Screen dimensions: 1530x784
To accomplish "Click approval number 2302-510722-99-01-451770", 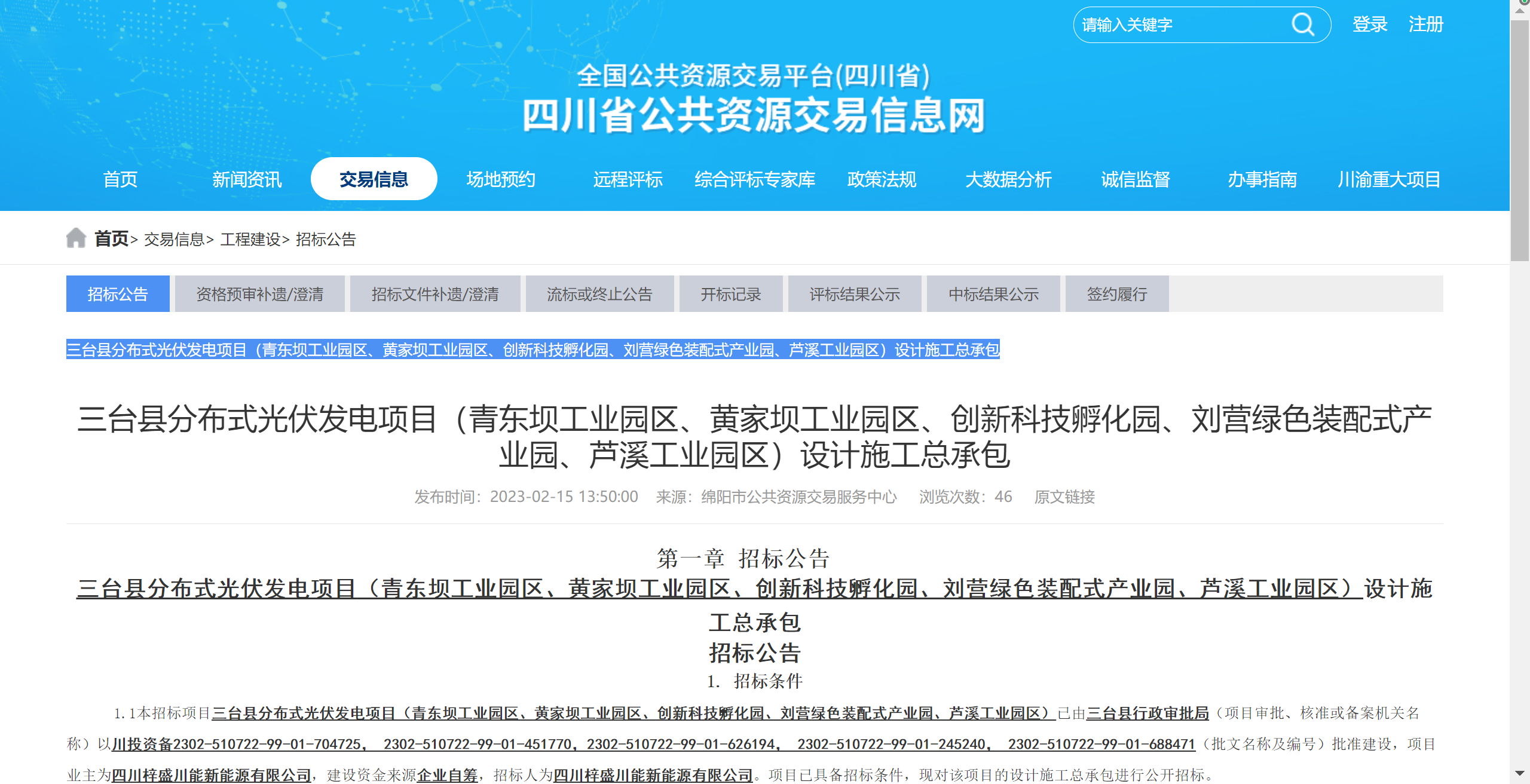I will [478, 745].
